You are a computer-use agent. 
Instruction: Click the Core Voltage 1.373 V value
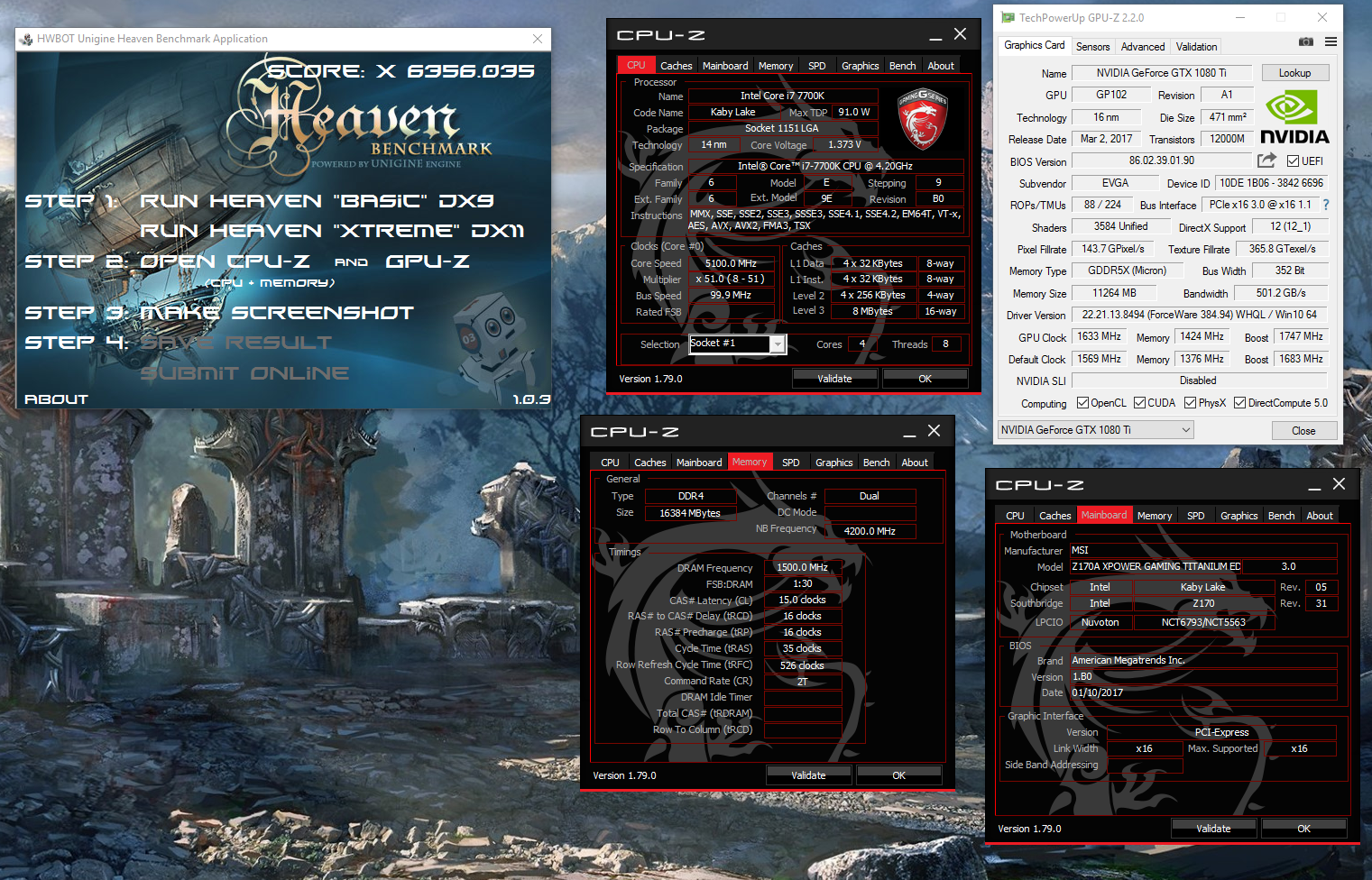[844, 144]
